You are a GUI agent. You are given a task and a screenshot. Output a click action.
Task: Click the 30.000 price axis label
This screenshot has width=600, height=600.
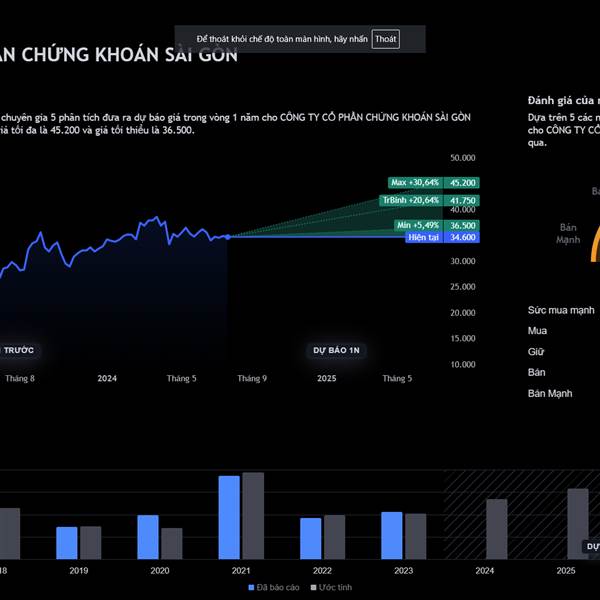pyautogui.click(x=463, y=261)
